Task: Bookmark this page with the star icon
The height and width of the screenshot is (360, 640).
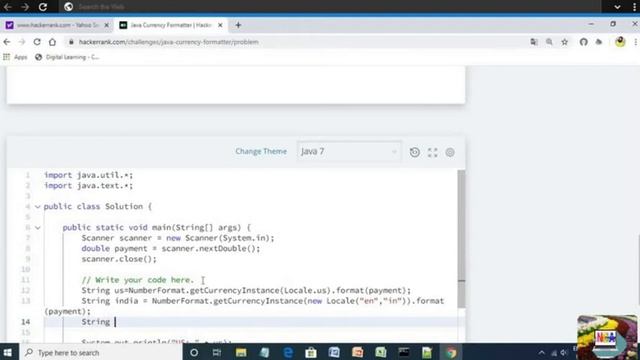Action: coord(565,42)
